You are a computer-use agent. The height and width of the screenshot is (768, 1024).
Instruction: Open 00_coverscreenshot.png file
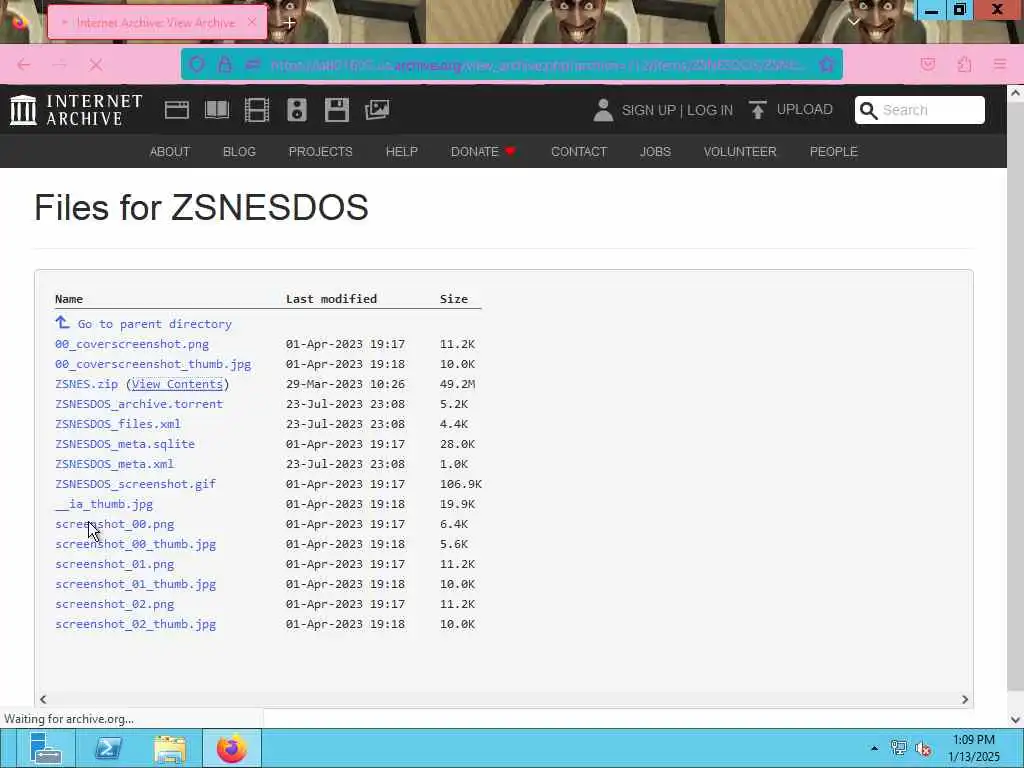point(132,344)
